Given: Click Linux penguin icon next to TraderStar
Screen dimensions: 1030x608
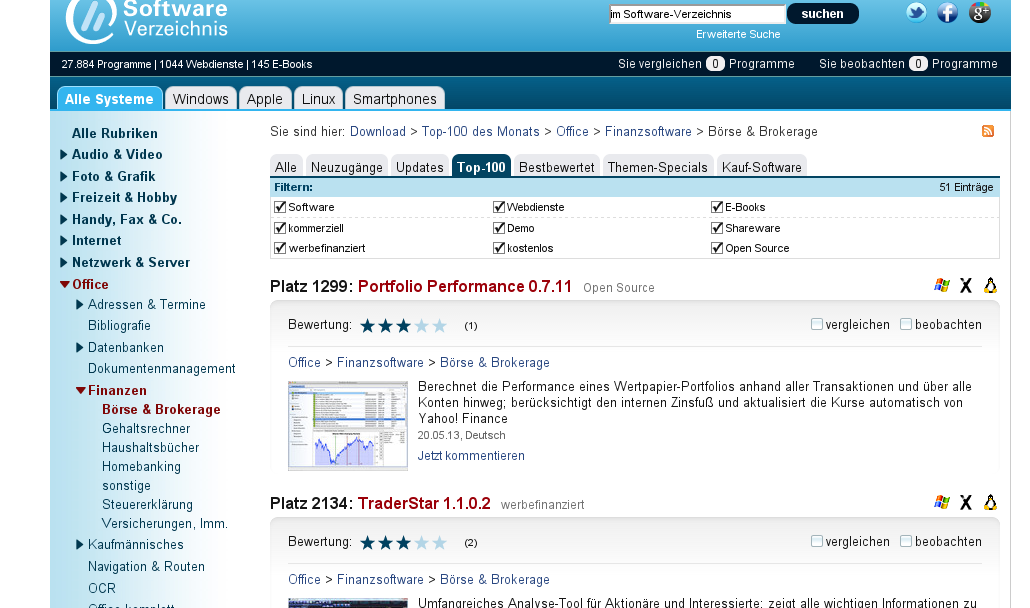Looking at the screenshot, I should (990, 503).
